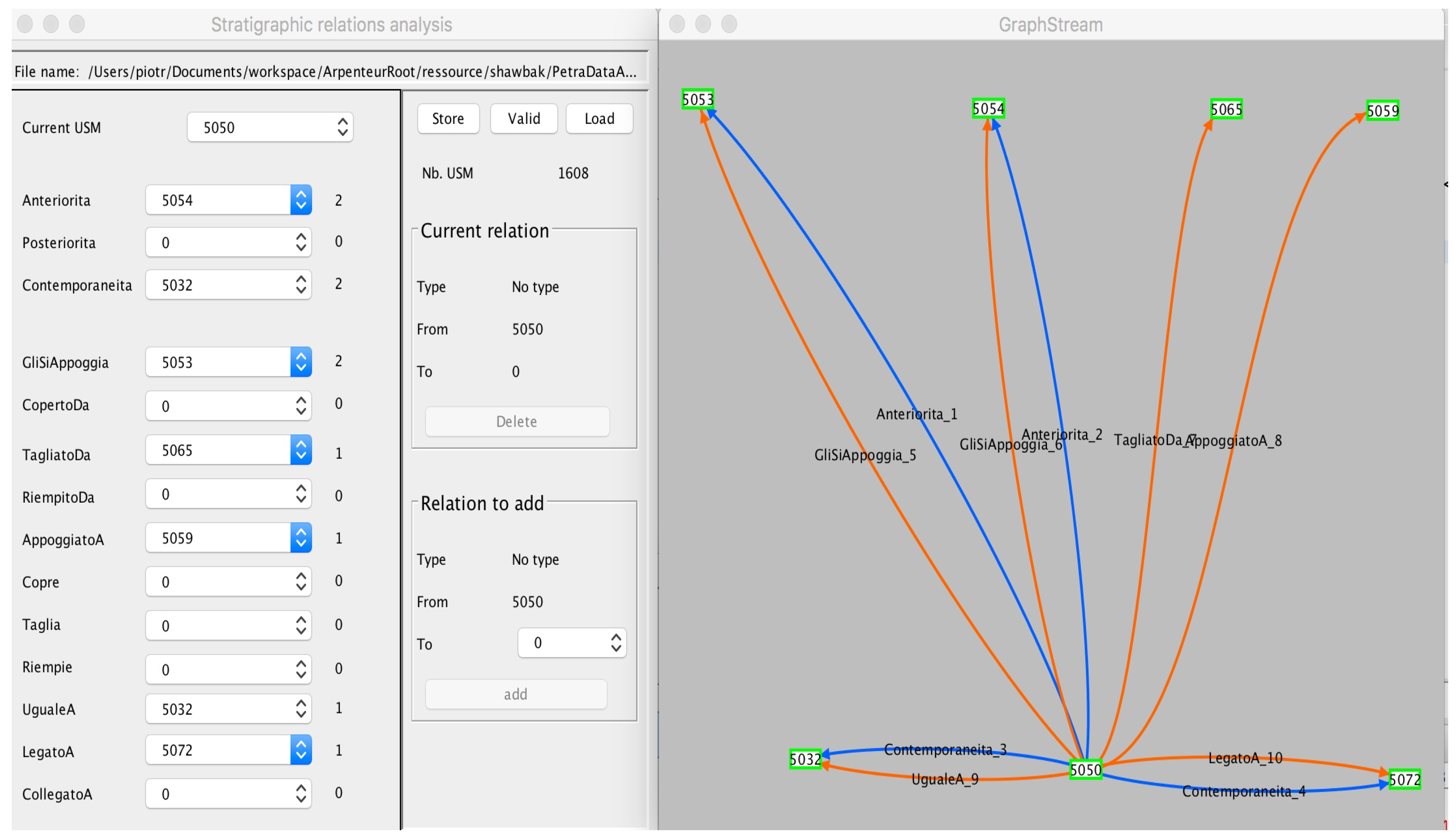Expand the LegatoA dropdown showing 5072
This screenshot has width=1456, height=838.
click(x=301, y=750)
